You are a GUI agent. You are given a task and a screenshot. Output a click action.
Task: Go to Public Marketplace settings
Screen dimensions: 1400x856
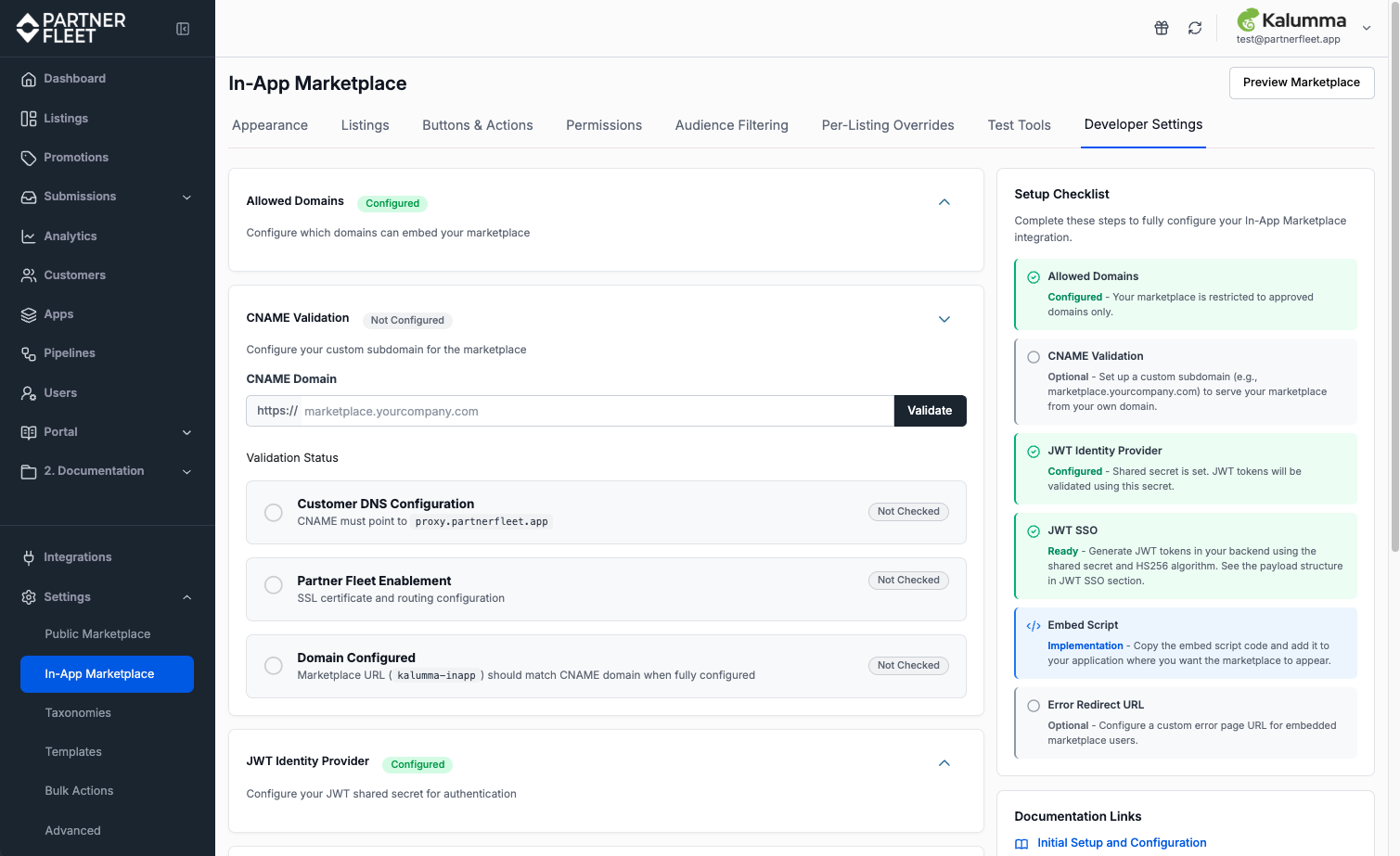tap(97, 634)
